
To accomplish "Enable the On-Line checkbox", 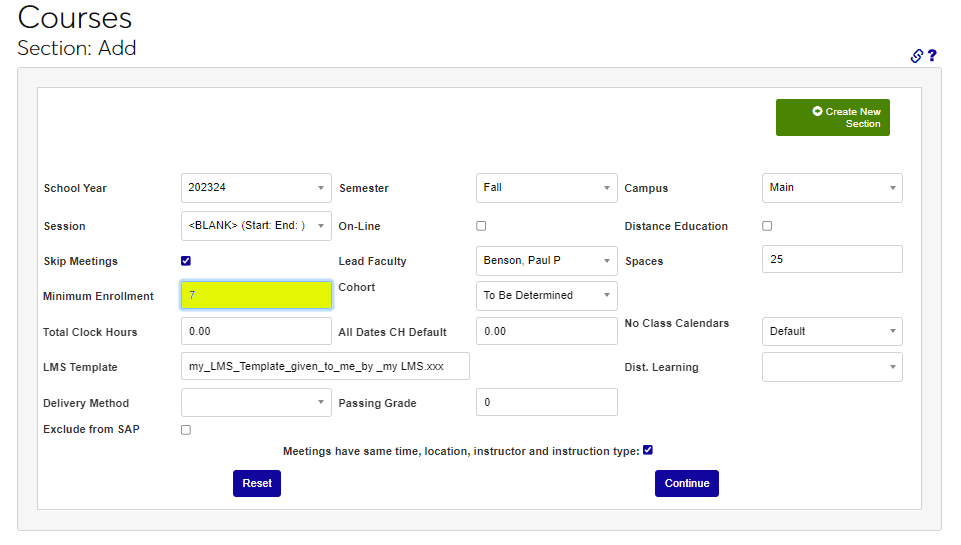I will 481,226.
